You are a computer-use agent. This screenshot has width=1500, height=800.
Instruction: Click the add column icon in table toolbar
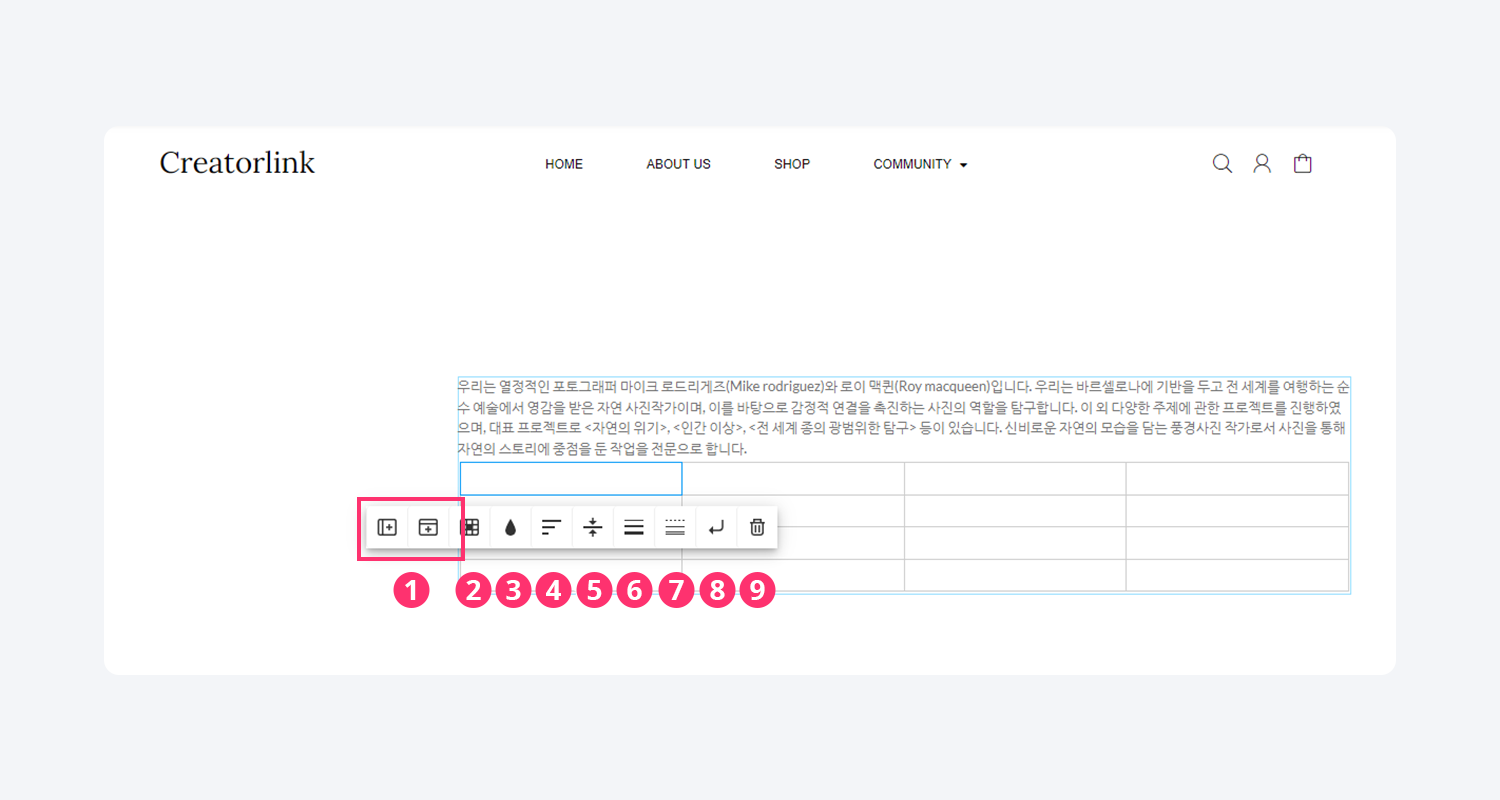(x=387, y=527)
